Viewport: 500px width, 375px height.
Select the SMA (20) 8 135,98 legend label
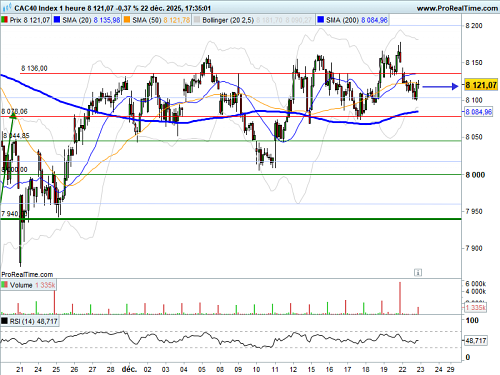tap(91, 20)
